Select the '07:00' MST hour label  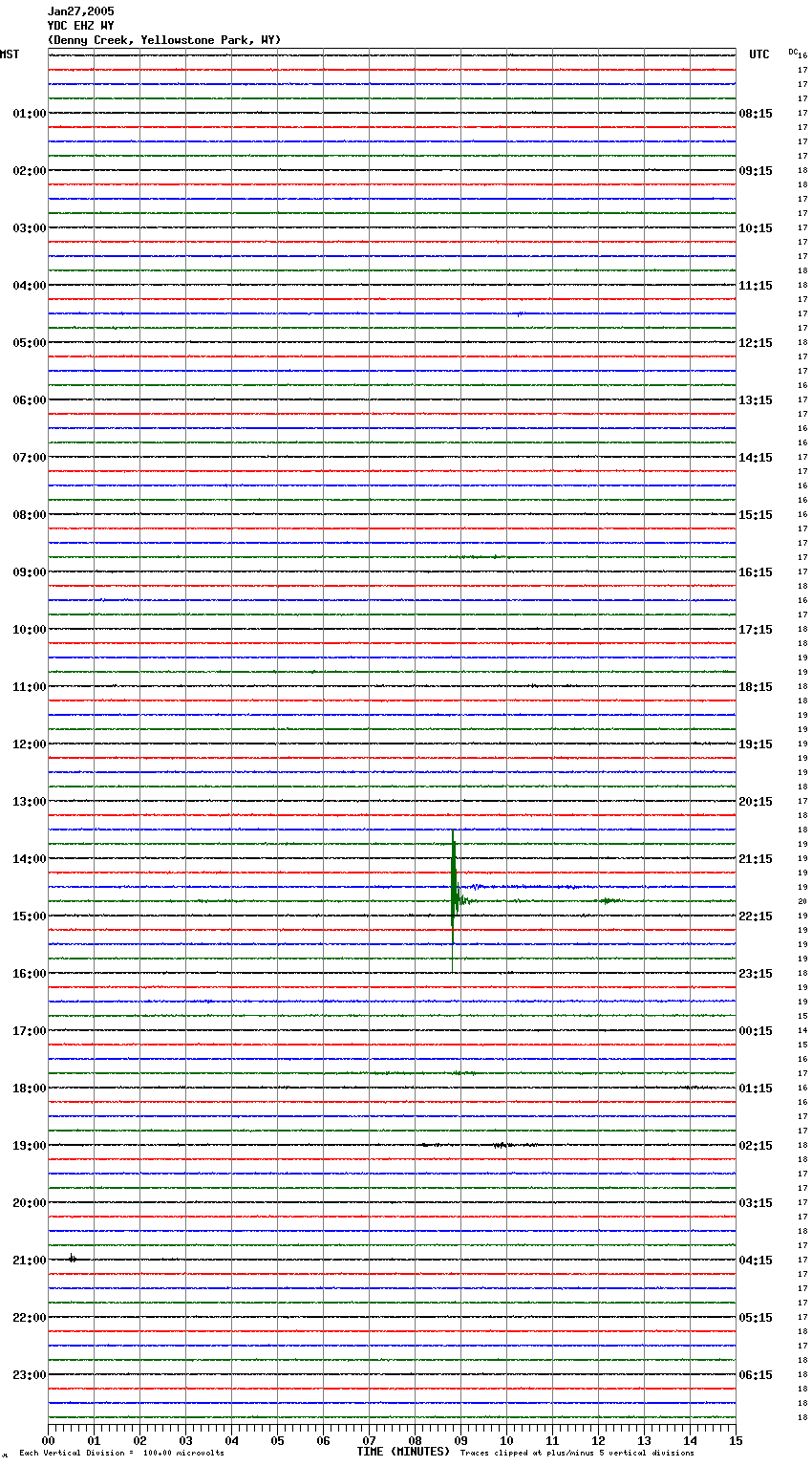[30, 458]
